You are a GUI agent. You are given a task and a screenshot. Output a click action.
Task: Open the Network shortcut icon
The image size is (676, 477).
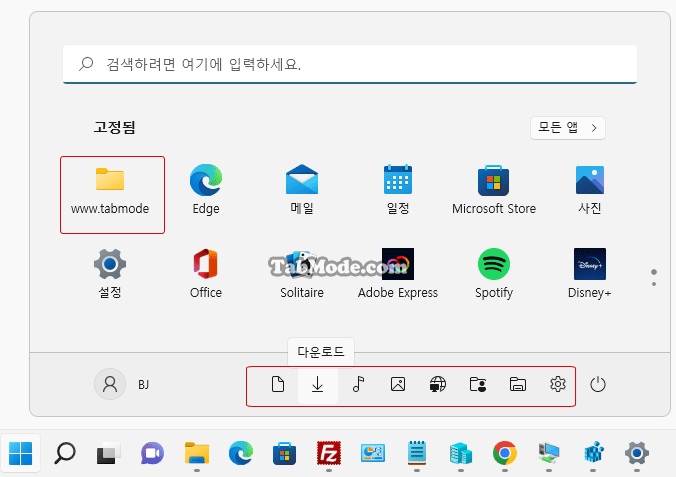[438, 384]
